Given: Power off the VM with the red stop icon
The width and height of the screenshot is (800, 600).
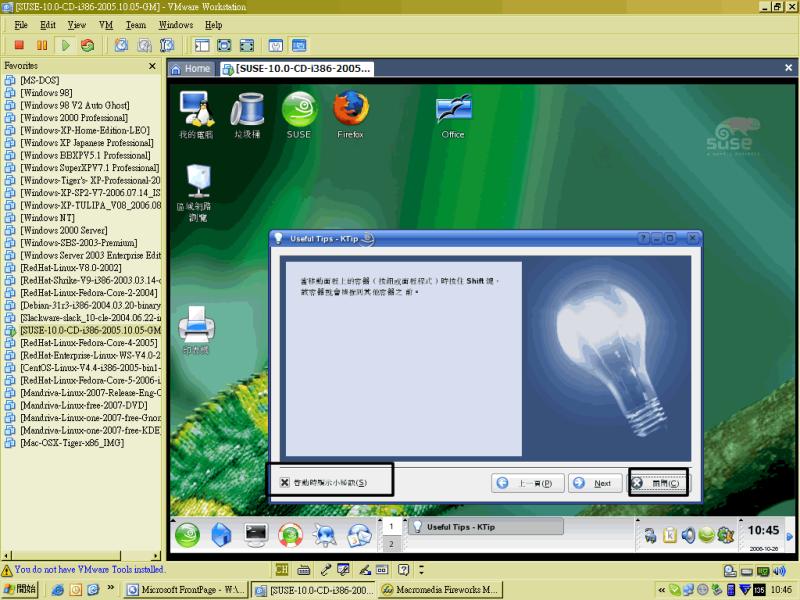Looking at the screenshot, I should (19, 45).
